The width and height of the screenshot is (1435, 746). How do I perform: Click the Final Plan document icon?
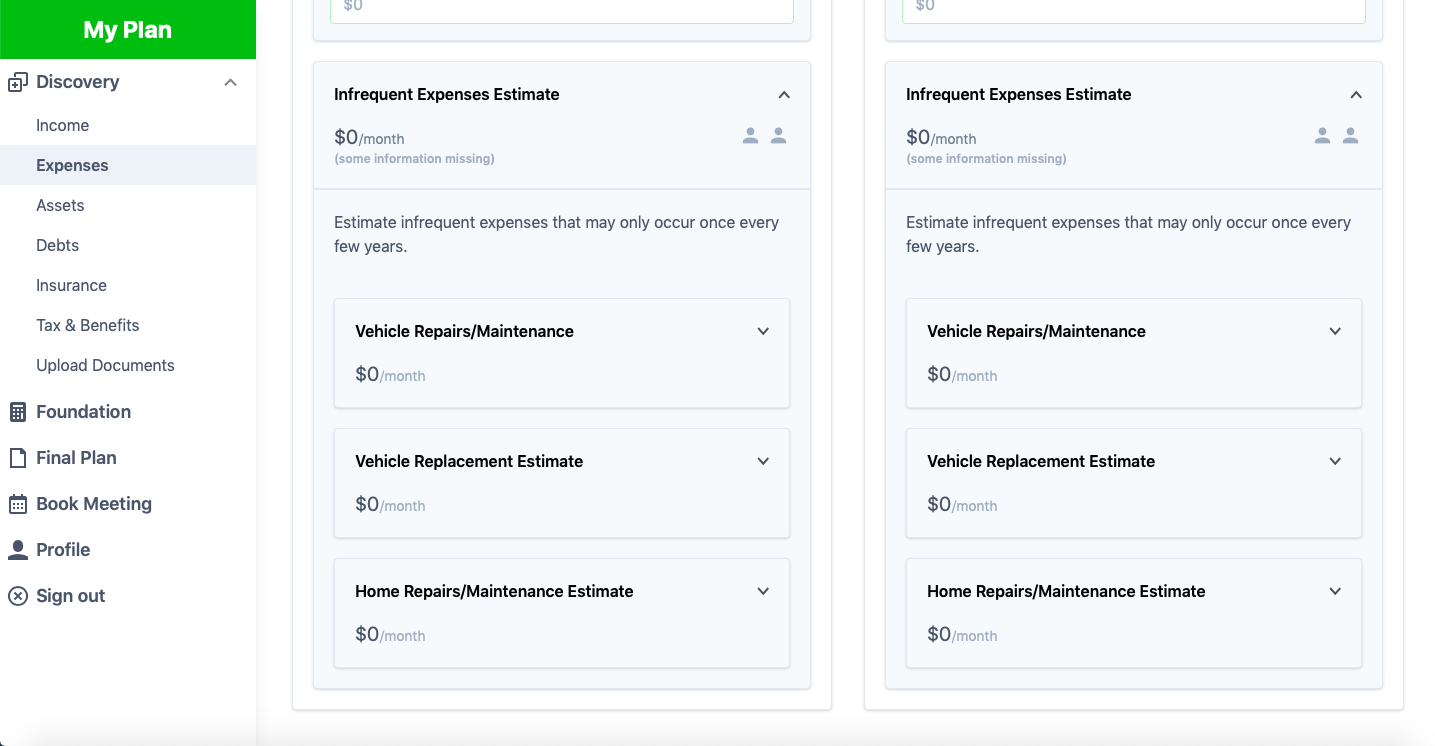pyautogui.click(x=17, y=457)
